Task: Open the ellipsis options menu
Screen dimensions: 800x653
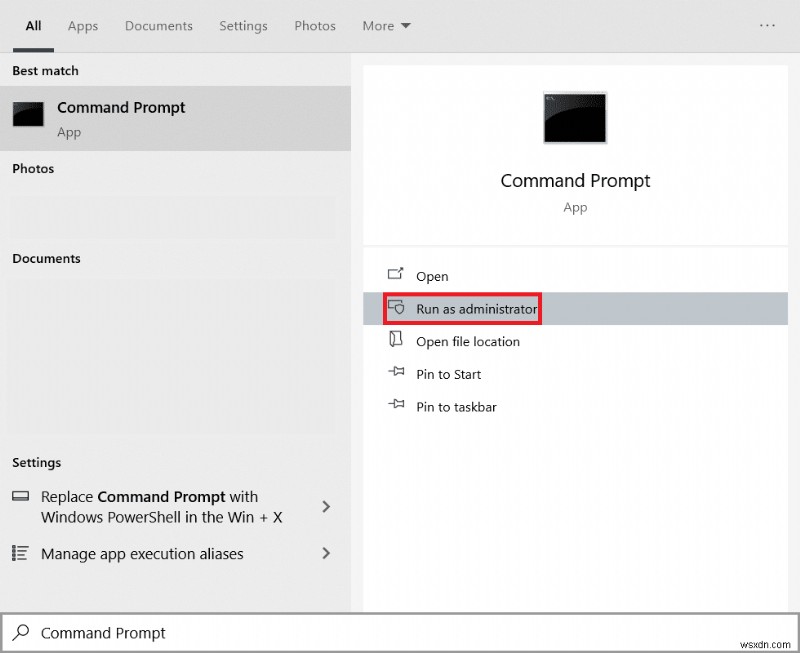Action: (768, 26)
